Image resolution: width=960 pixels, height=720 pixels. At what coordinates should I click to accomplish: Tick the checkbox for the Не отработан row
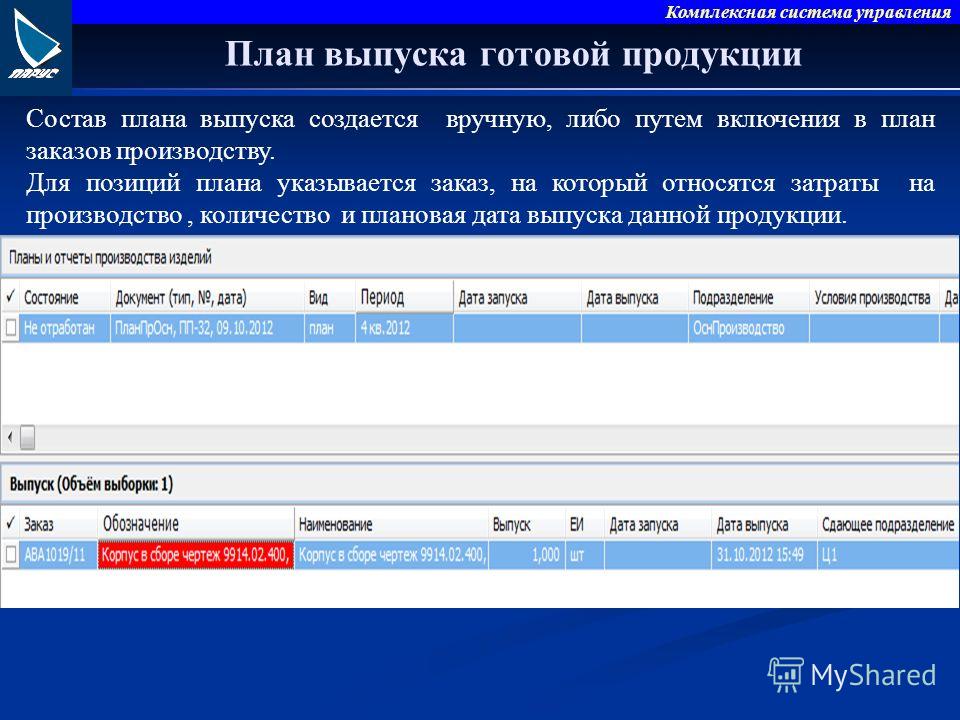tap(10, 328)
